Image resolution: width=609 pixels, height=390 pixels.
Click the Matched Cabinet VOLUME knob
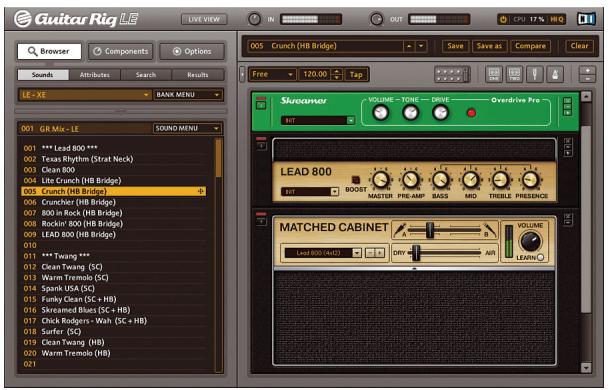click(530, 242)
